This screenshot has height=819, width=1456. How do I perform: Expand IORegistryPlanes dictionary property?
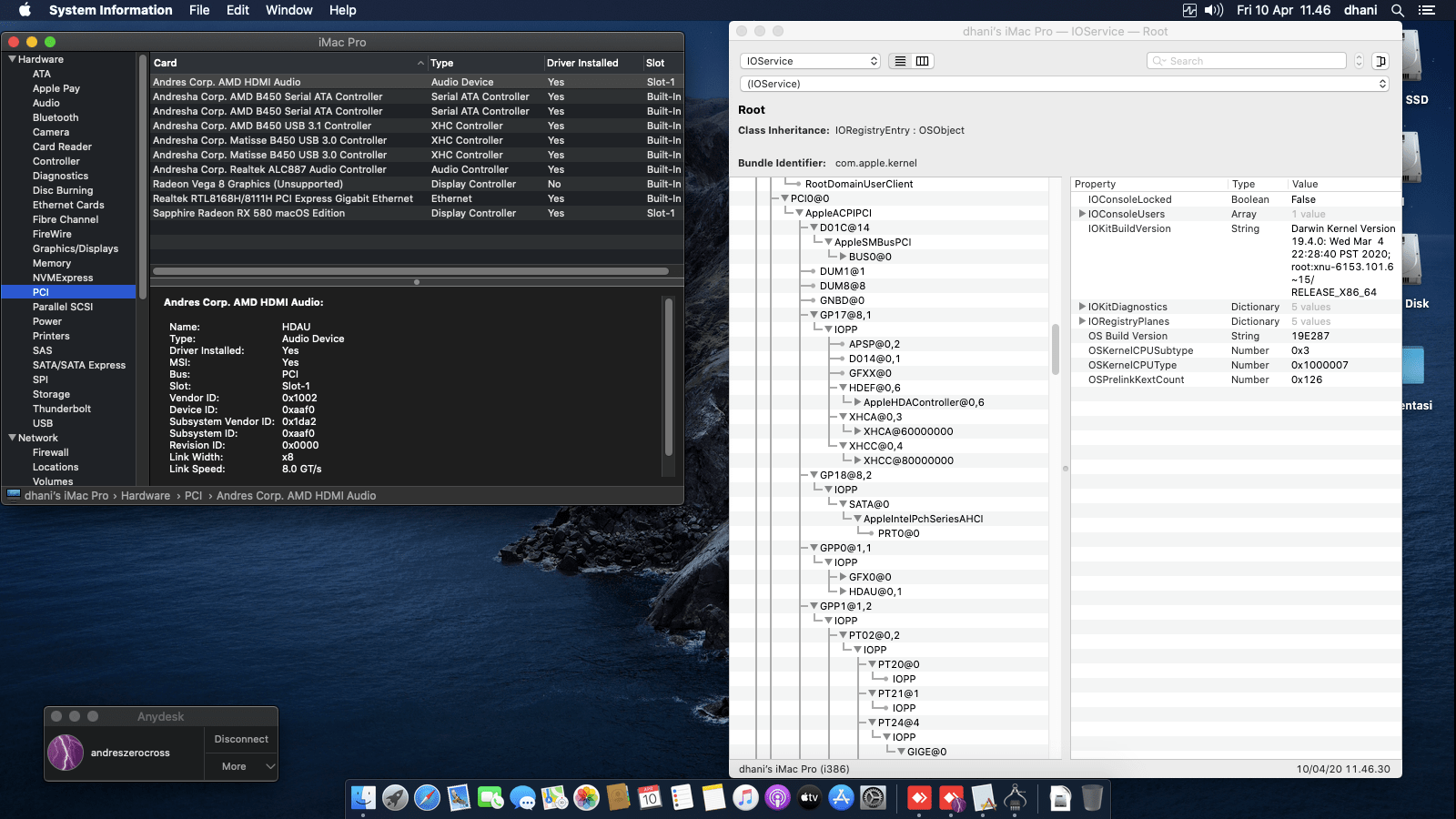pyautogui.click(x=1082, y=321)
